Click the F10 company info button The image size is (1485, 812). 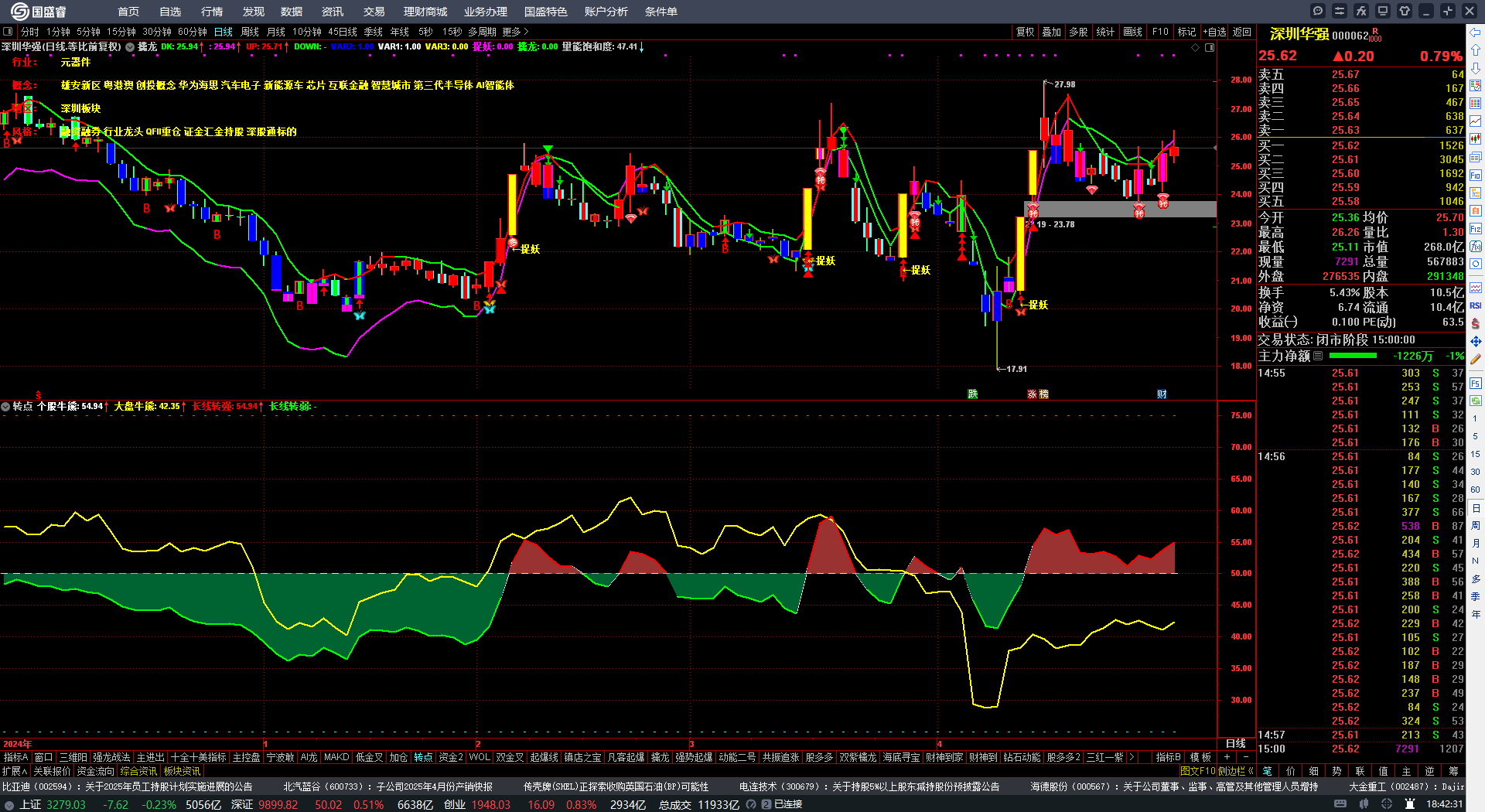pos(1160,32)
